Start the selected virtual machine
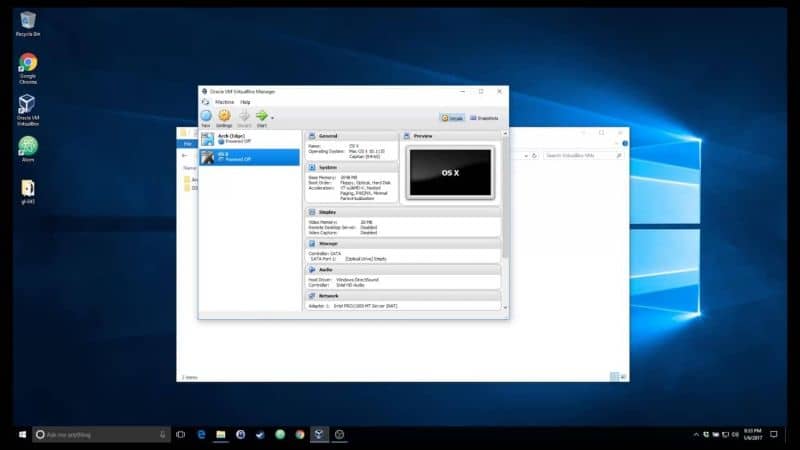800x450 pixels. coord(262,118)
